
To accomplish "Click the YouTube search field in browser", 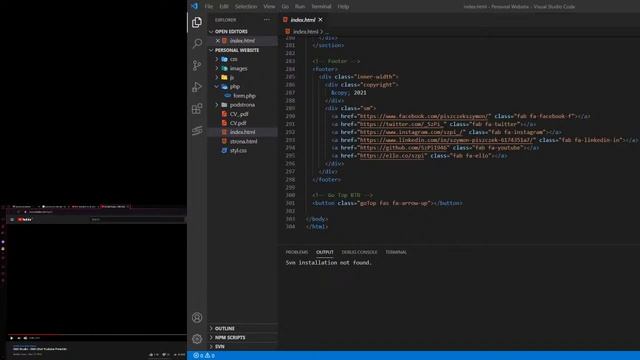I will [x=137, y=220].
